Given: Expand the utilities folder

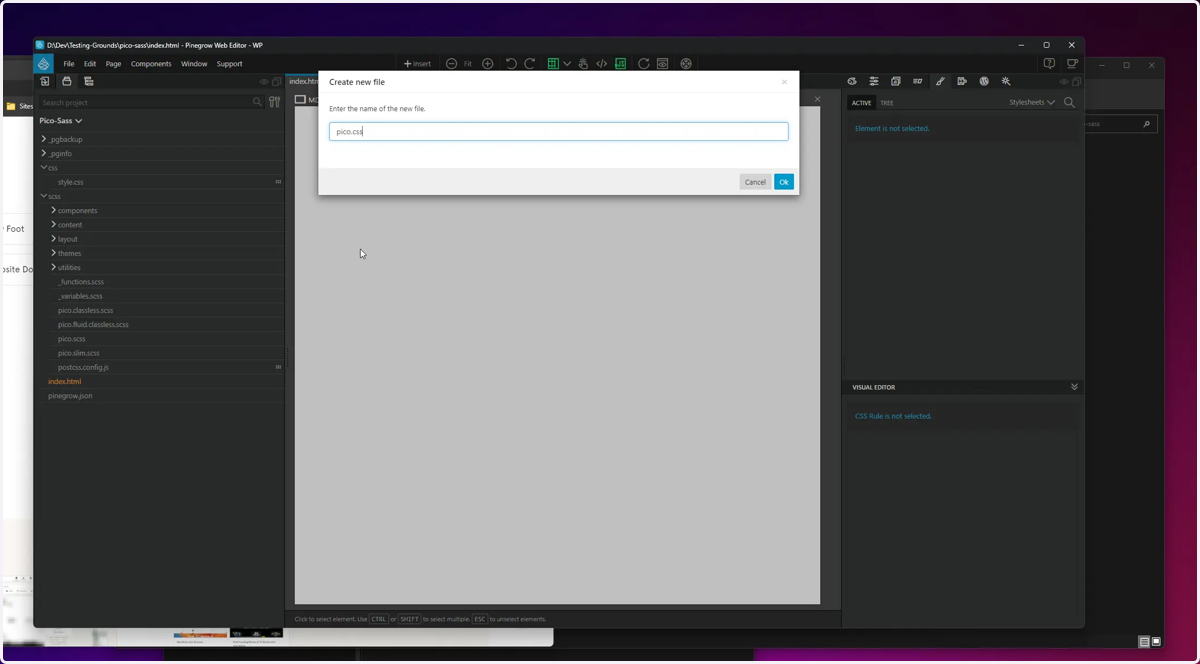Looking at the screenshot, I should point(53,267).
